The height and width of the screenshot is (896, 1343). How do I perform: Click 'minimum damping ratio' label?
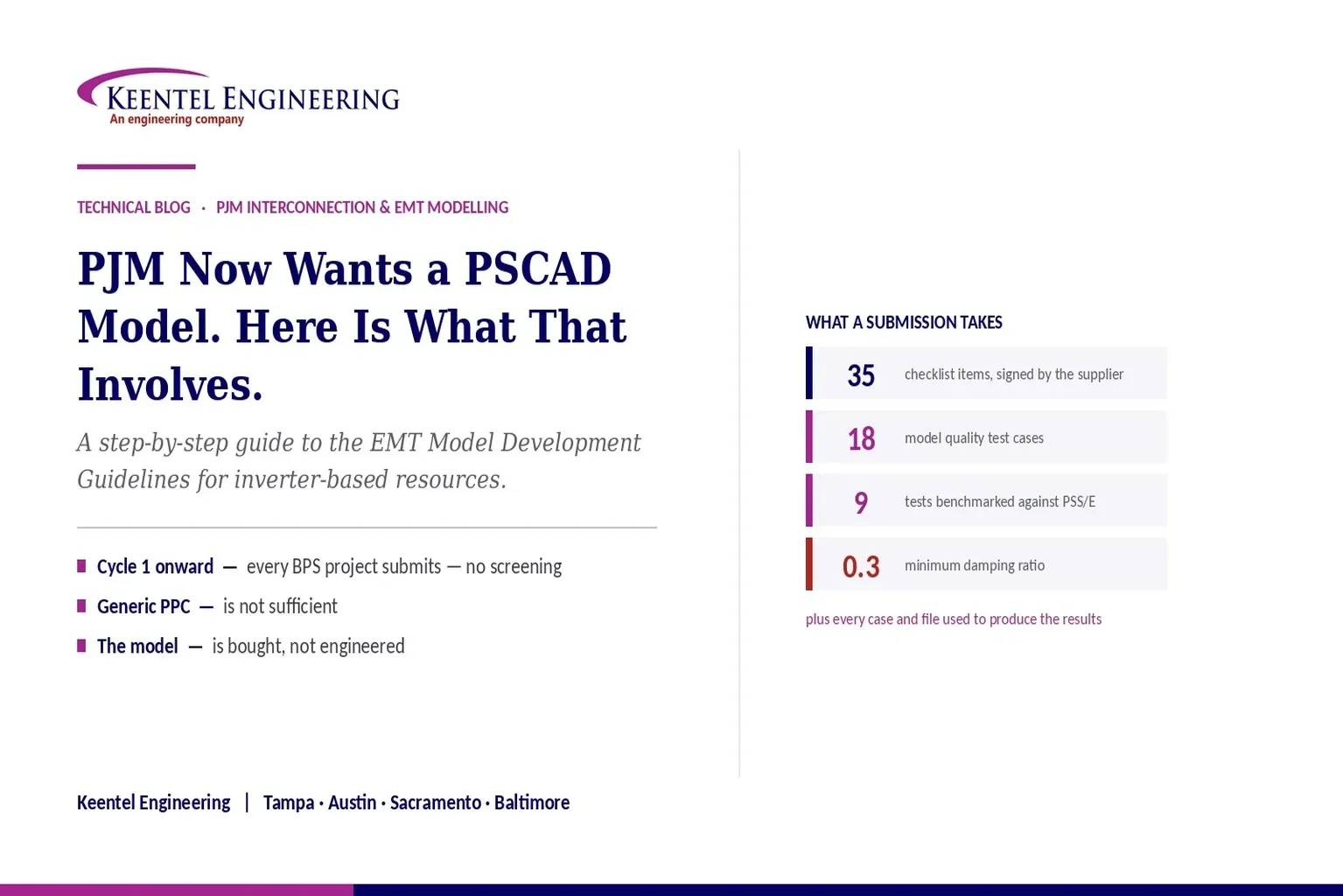[975, 565]
